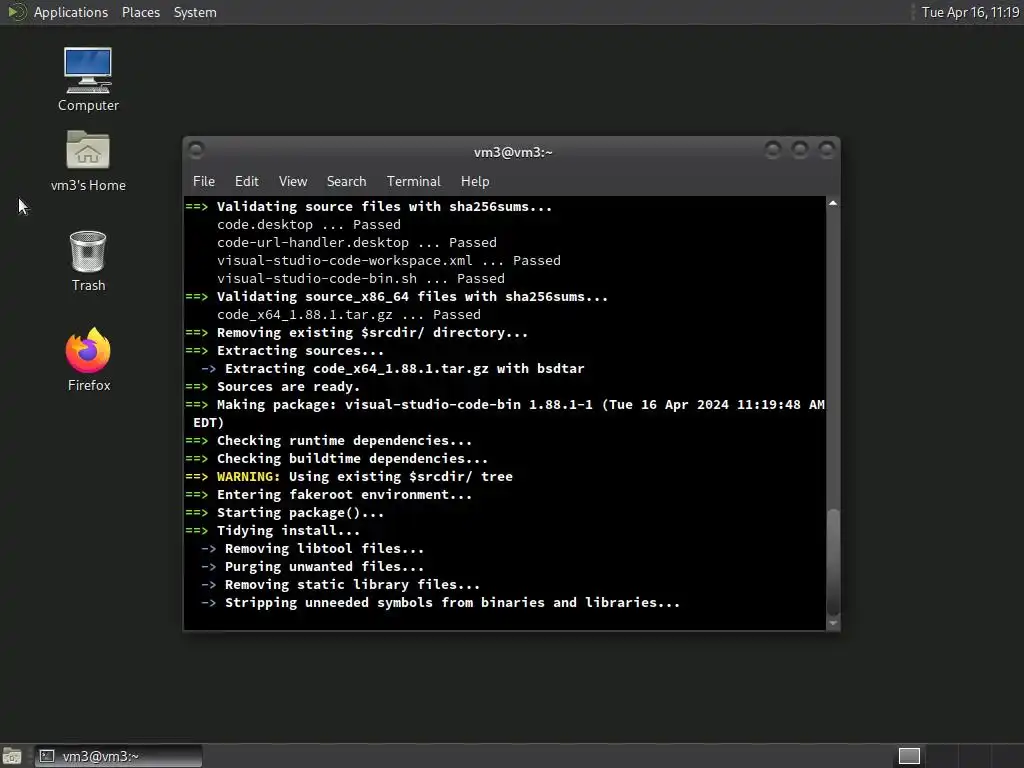Click the terminal vertical scrollbar thumb
The height and width of the screenshot is (768, 1024).
(x=833, y=562)
